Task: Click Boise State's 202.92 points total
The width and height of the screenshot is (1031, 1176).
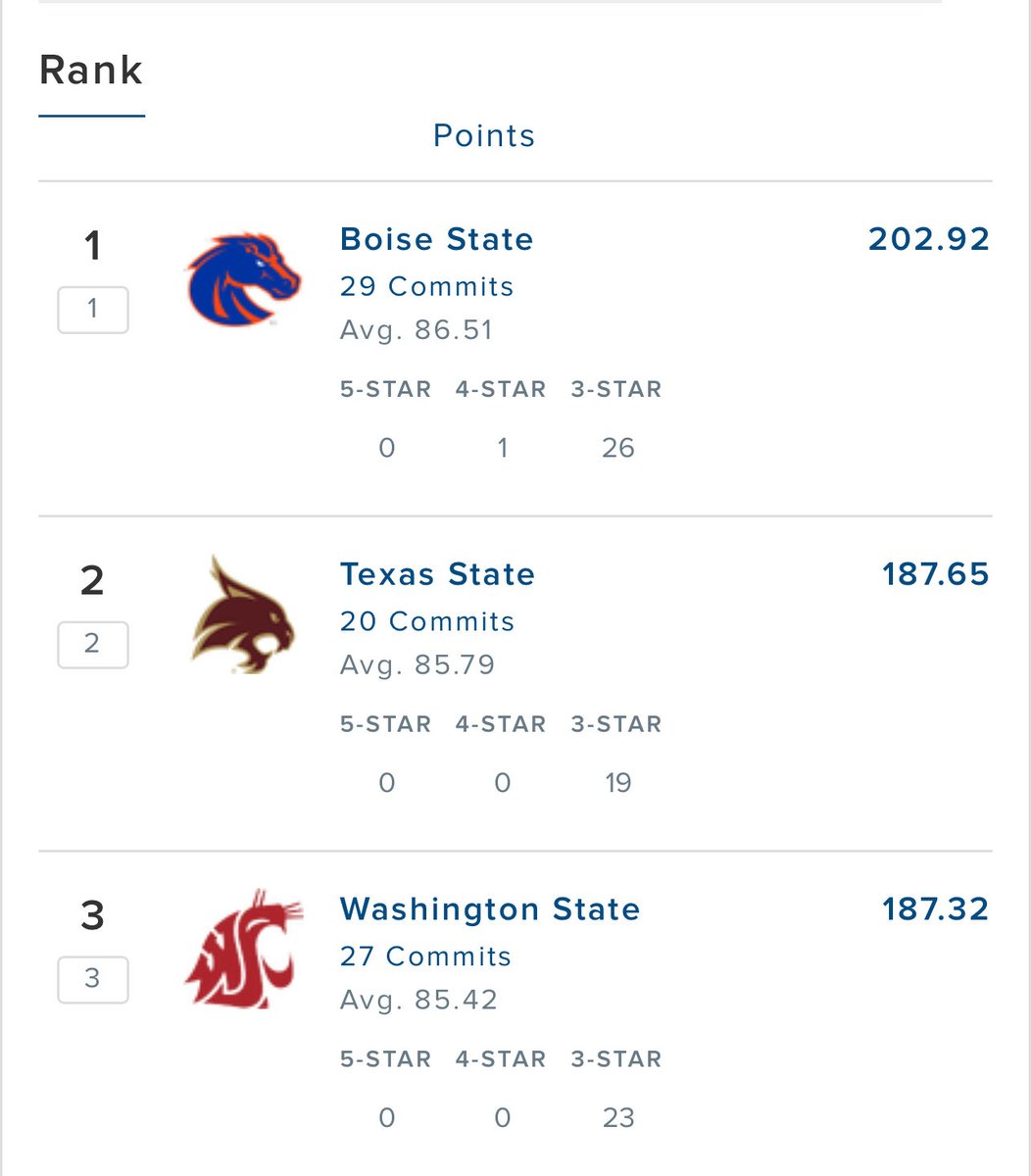Action: [929, 239]
